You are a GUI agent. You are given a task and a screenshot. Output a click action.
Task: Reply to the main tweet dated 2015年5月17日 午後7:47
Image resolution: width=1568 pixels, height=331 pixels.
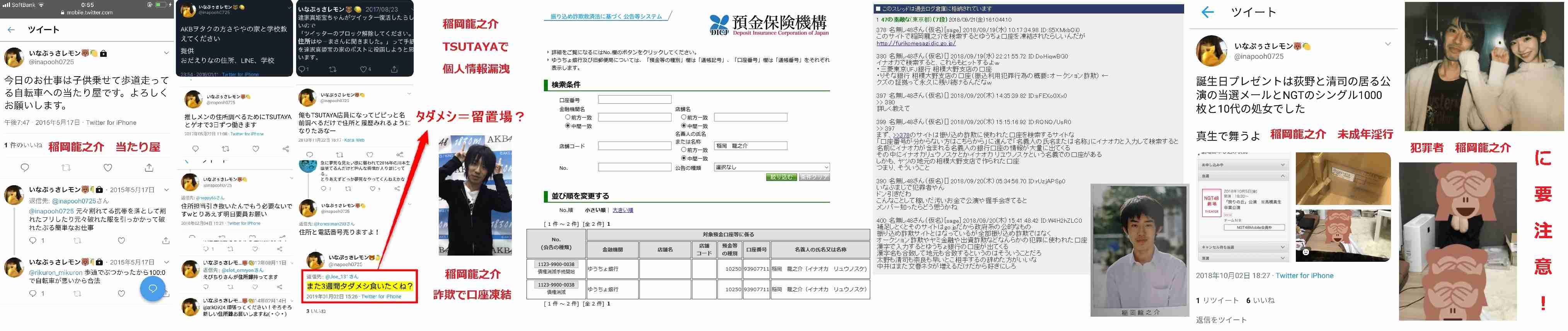point(25,167)
